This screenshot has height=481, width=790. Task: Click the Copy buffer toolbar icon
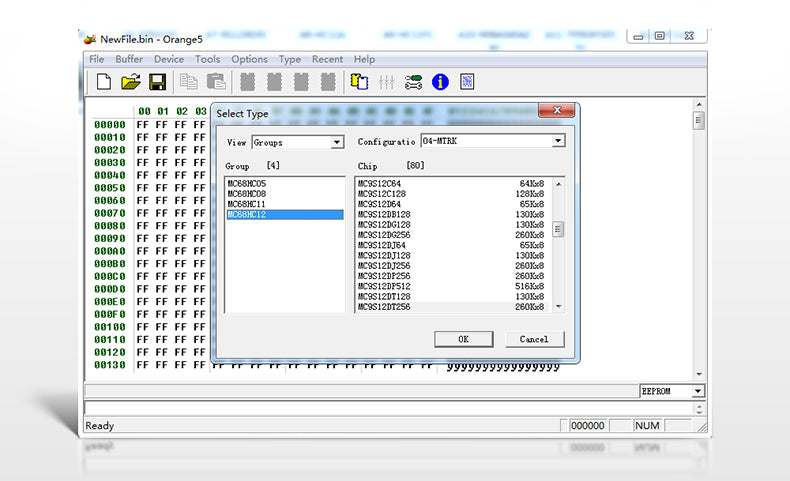(188, 82)
